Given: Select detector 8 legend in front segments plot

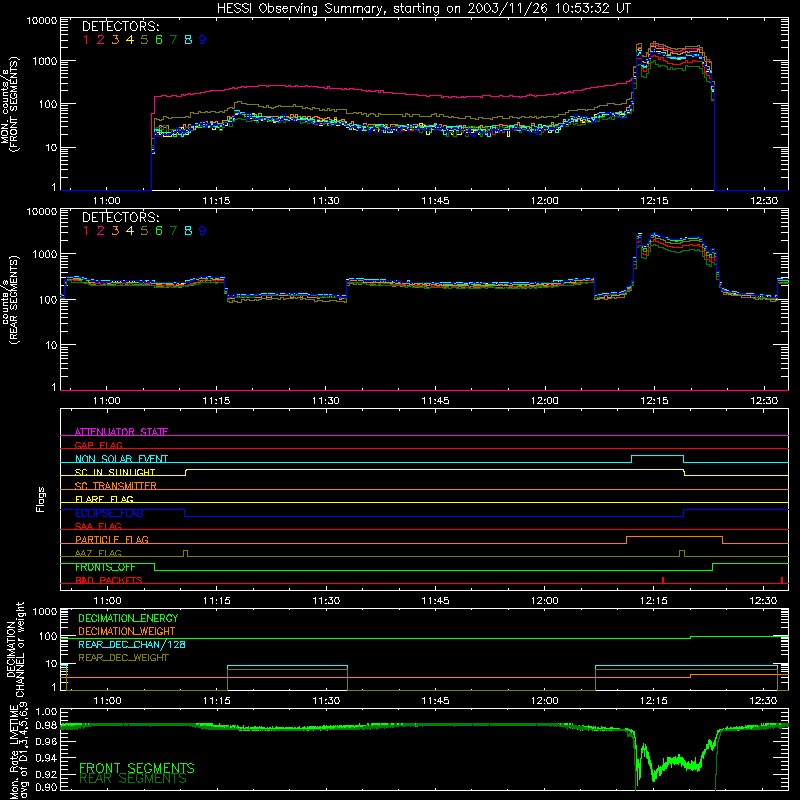Looking at the screenshot, I should (188, 40).
